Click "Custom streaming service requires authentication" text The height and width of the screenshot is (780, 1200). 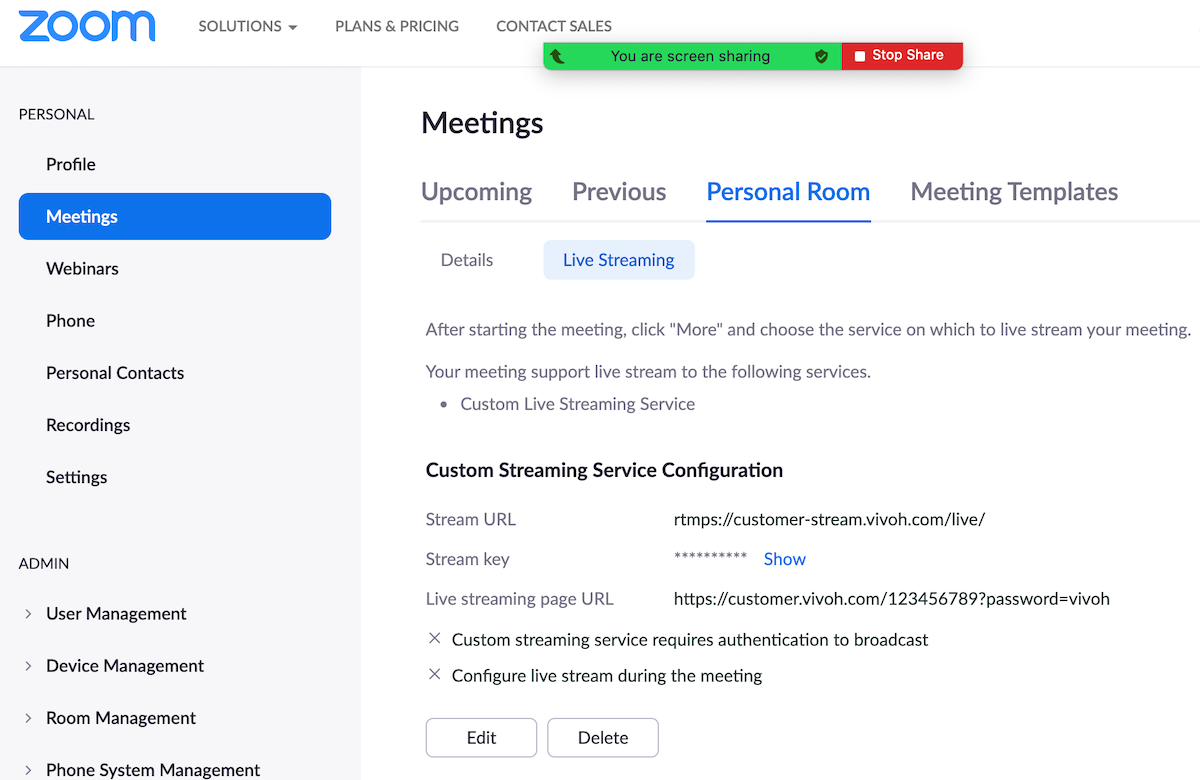click(690, 640)
